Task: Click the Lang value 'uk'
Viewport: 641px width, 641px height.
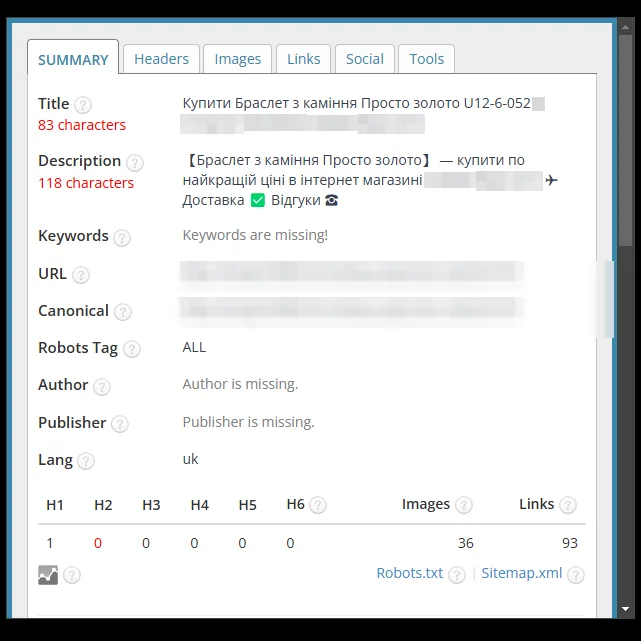Action: [191, 459]
